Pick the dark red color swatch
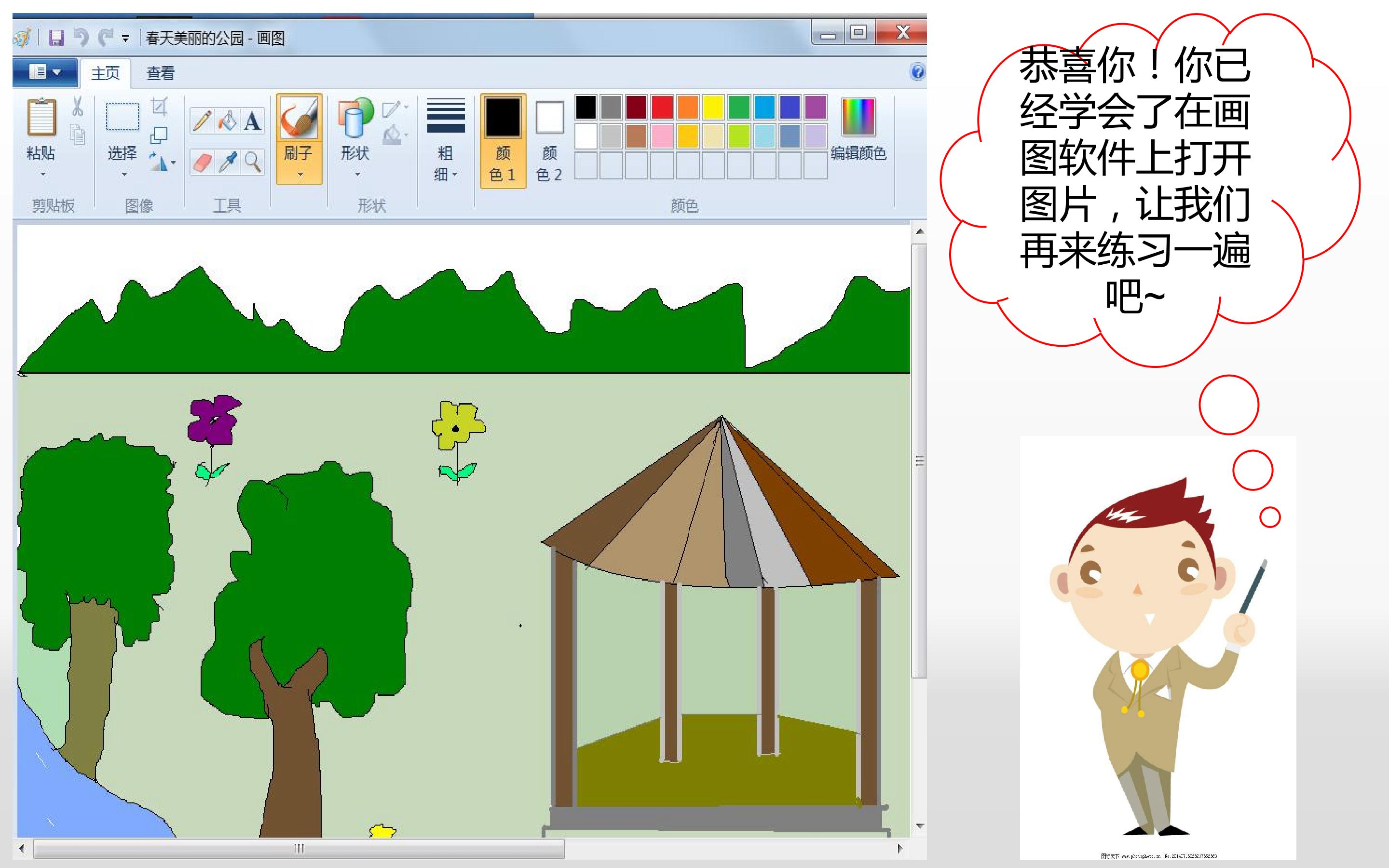The width and height of the screenshot is (1389, 868). [637, 108]
